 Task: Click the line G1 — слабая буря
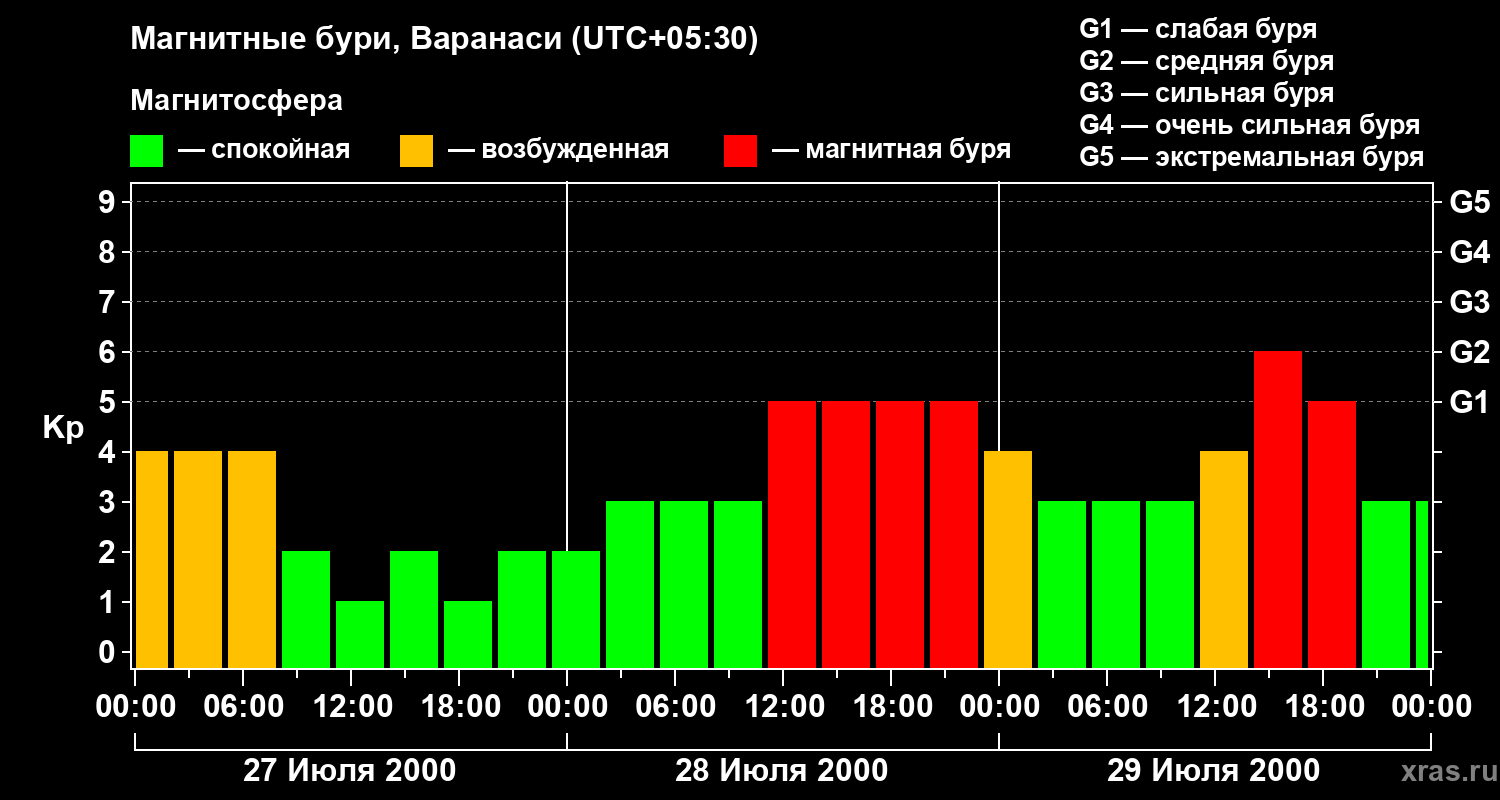pos(1198,28)
